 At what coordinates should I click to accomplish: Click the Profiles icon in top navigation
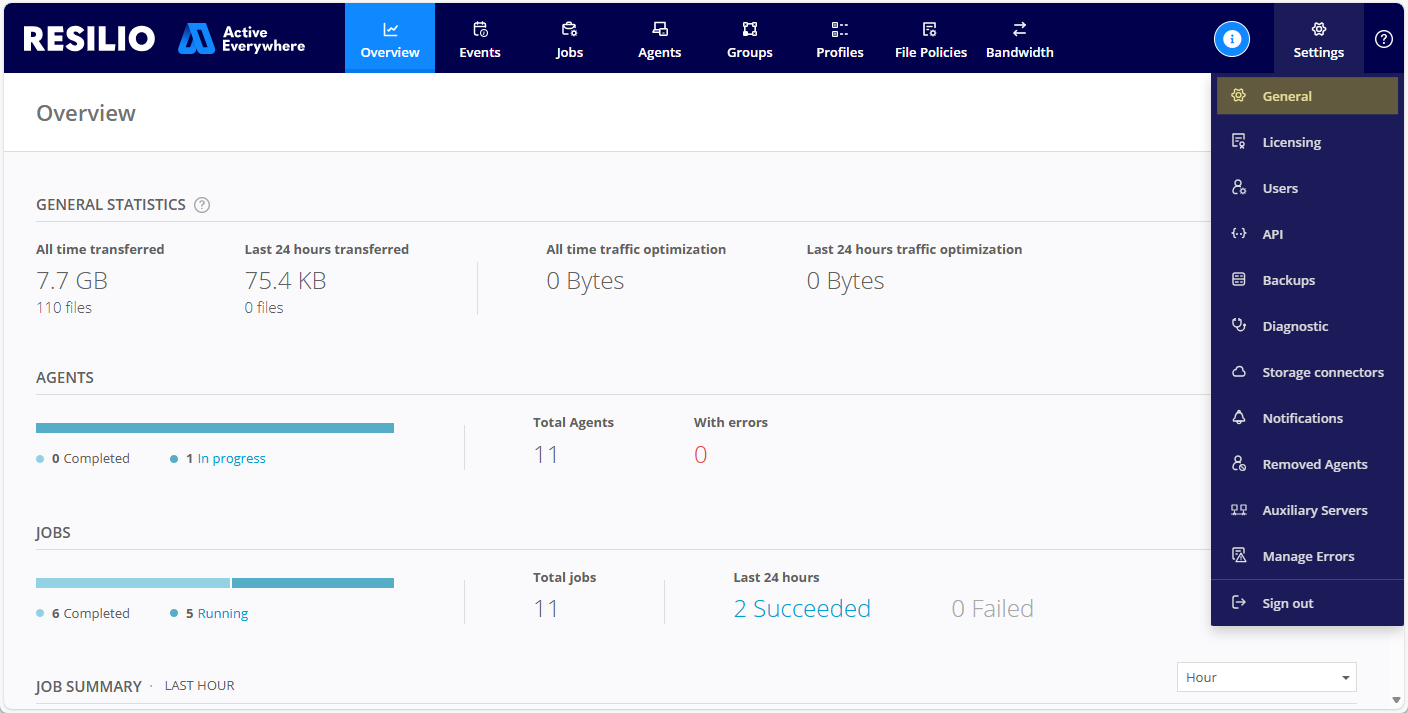point(840,29)
